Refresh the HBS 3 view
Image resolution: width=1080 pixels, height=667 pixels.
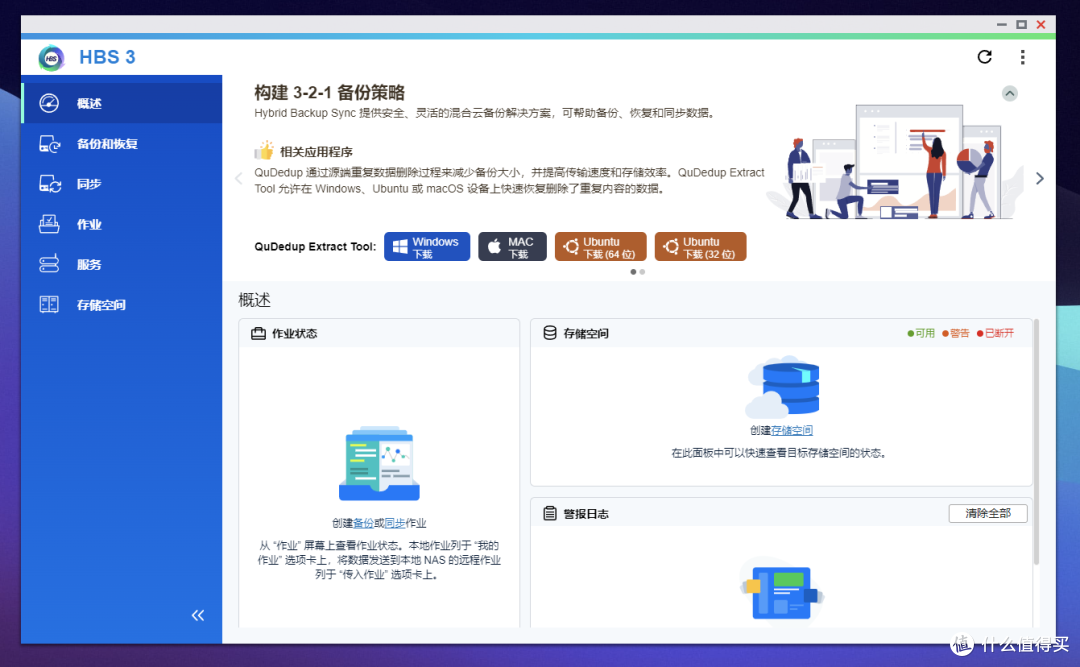click(x=984, y=57)
